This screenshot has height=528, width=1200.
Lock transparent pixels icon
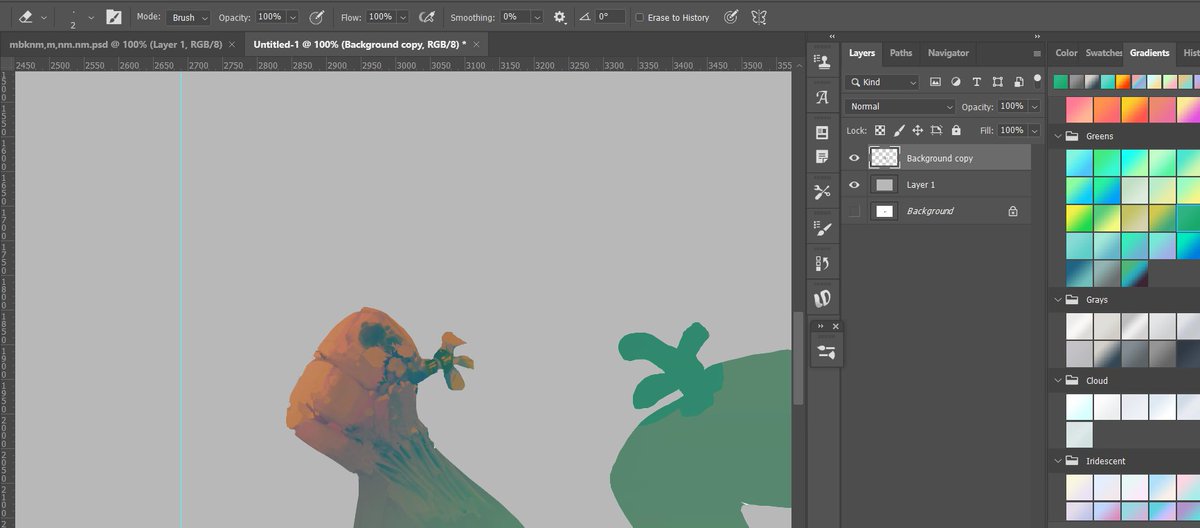[x=880, y=130]
